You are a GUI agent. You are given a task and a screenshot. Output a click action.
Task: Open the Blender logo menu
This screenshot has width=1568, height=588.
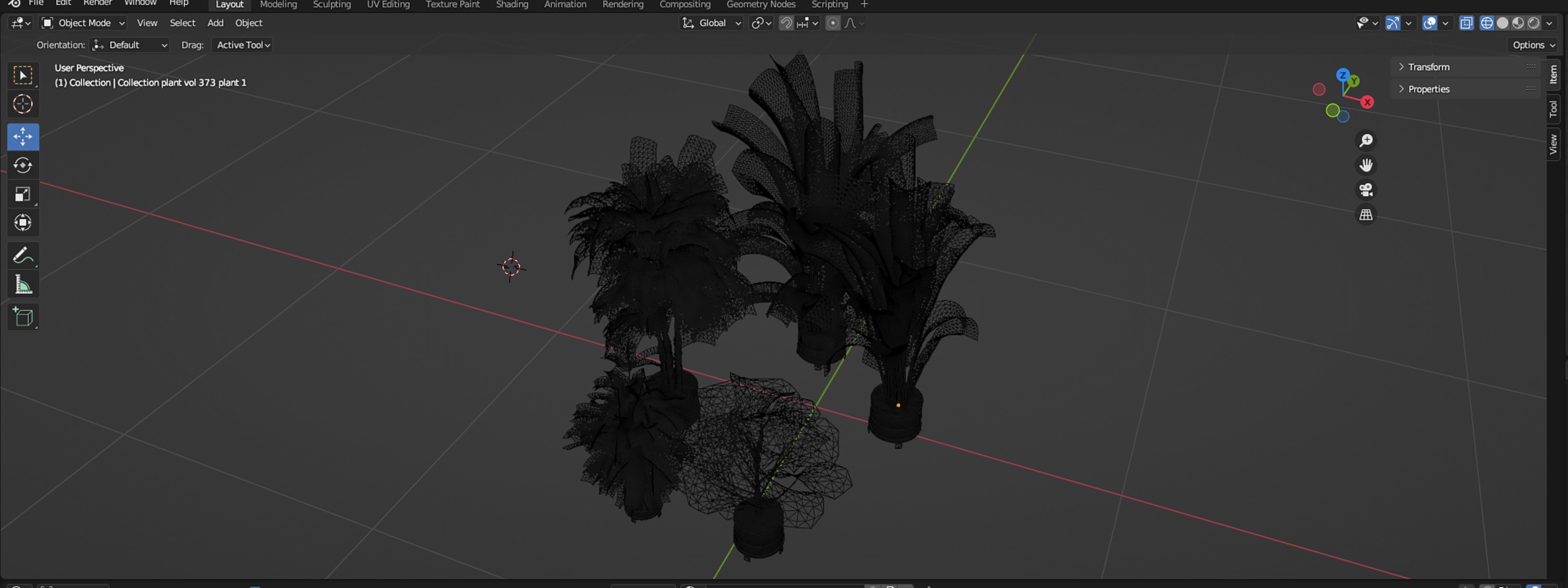14,3
